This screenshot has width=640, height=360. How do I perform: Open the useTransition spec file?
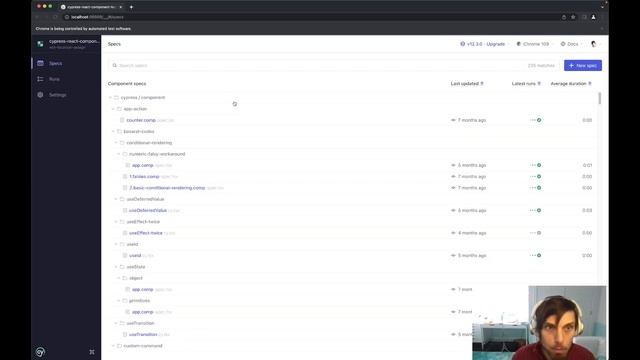pos(149,334)
